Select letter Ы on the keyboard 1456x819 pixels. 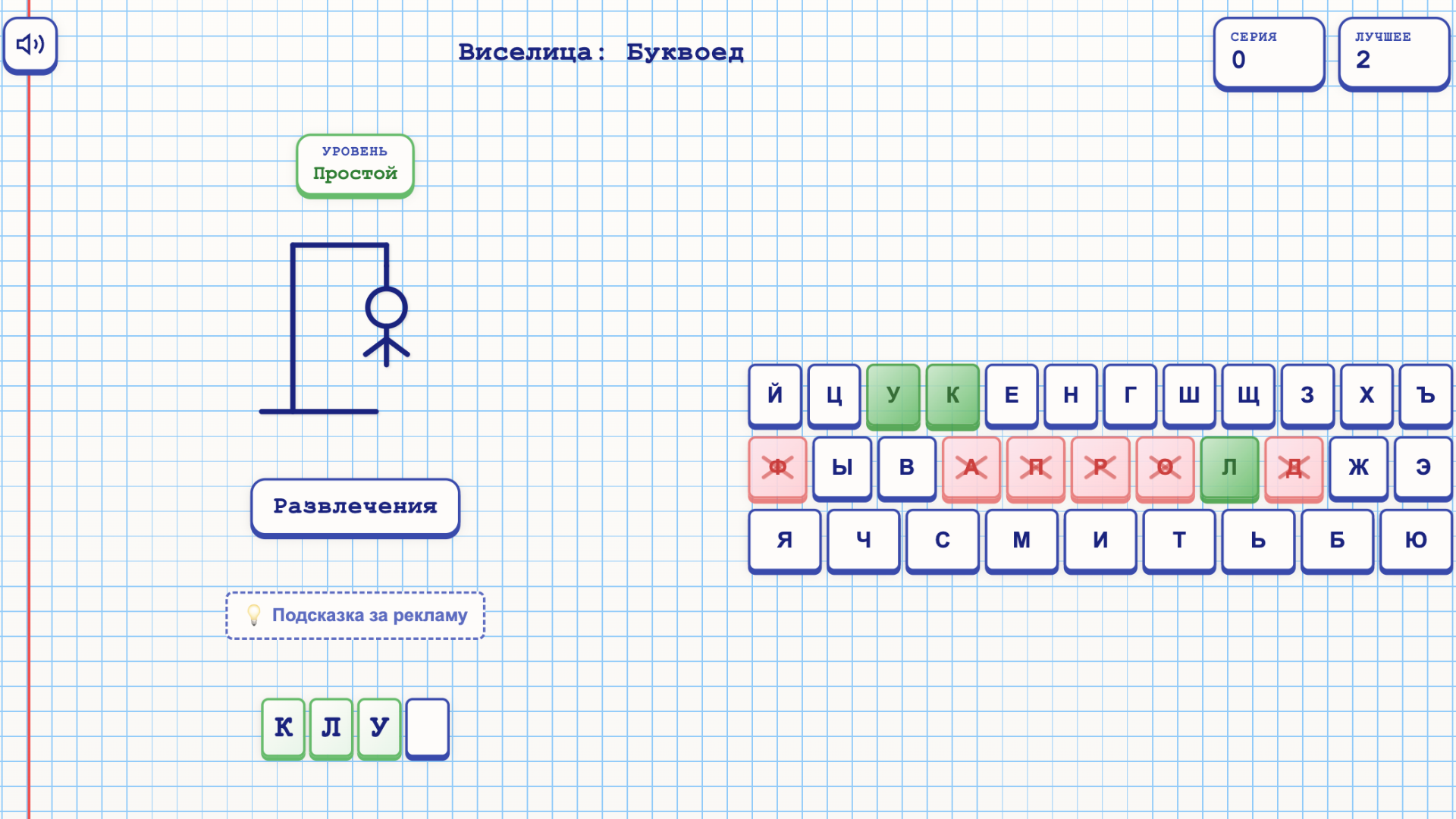(842, 468)
